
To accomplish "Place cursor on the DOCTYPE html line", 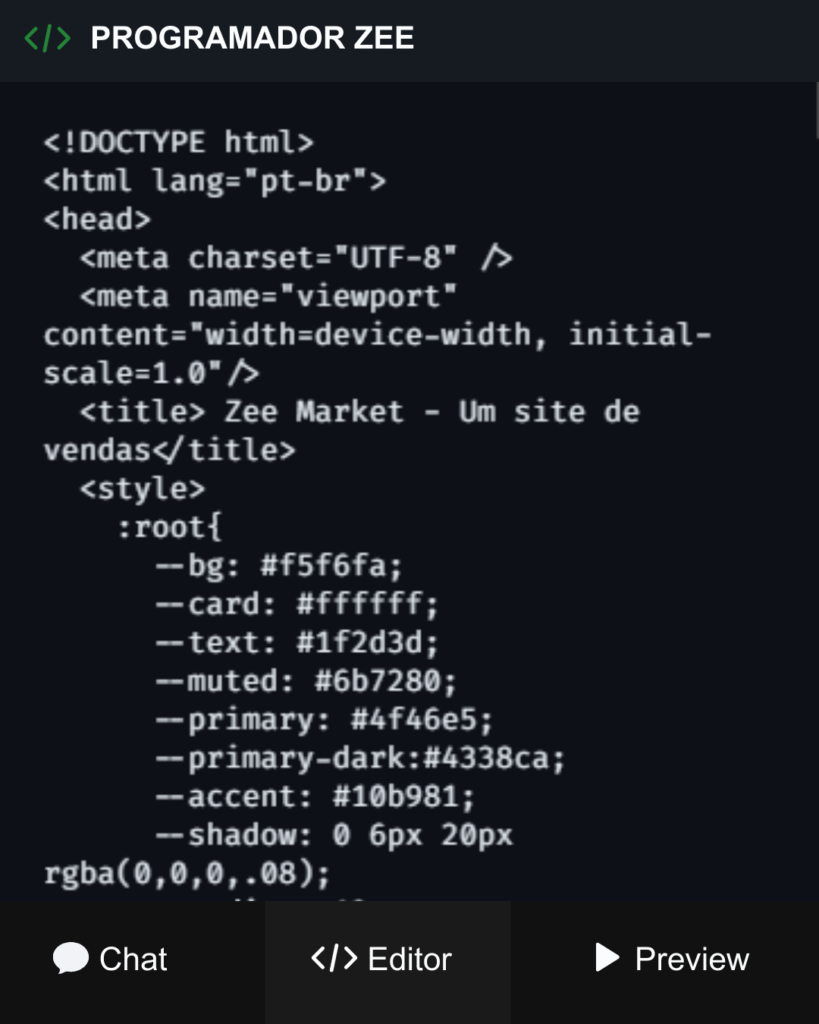I will click(x=178, y=142).
